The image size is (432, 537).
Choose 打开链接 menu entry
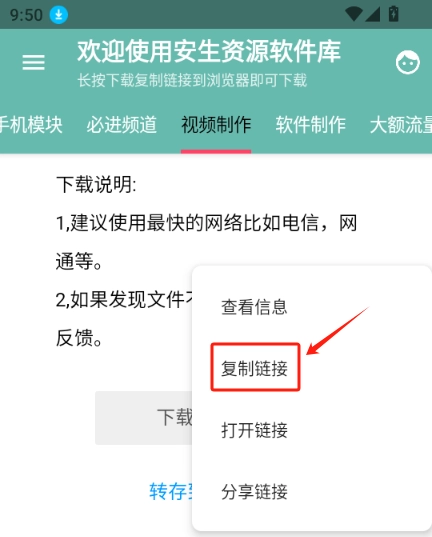254,430
